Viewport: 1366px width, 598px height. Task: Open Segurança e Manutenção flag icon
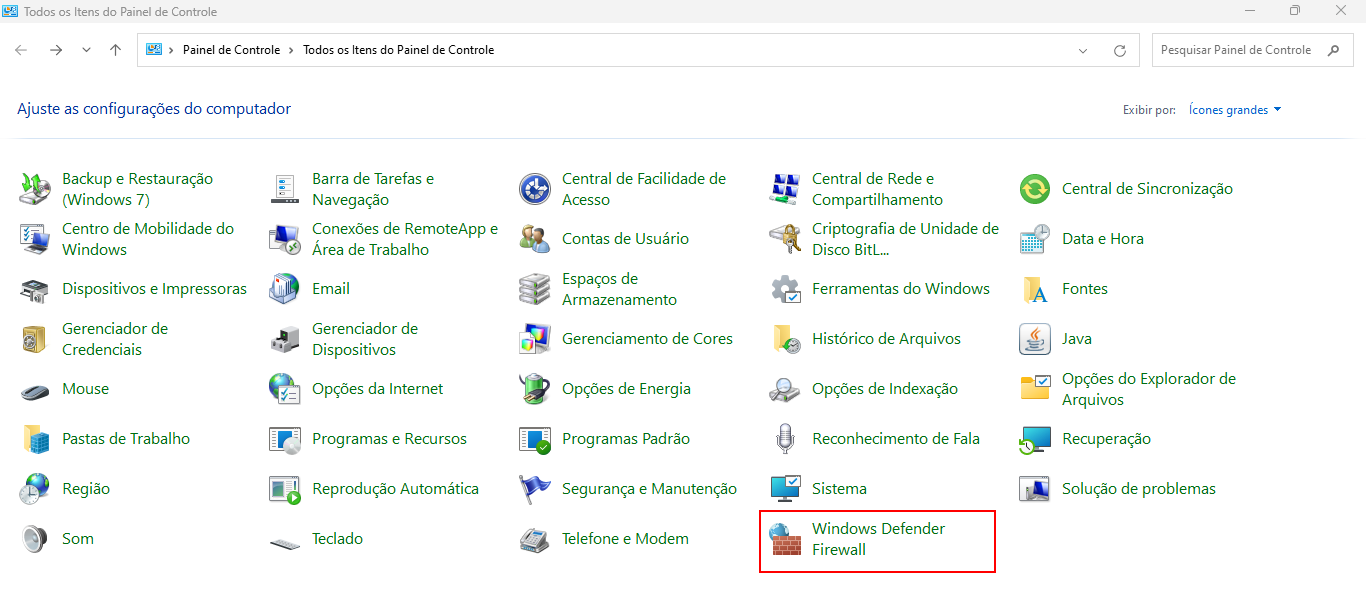(535, 489)
